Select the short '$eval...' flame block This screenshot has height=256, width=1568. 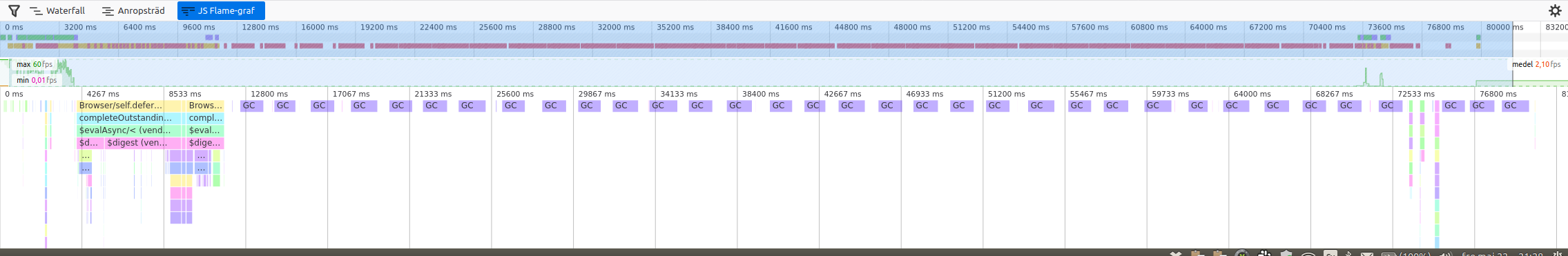206,130
